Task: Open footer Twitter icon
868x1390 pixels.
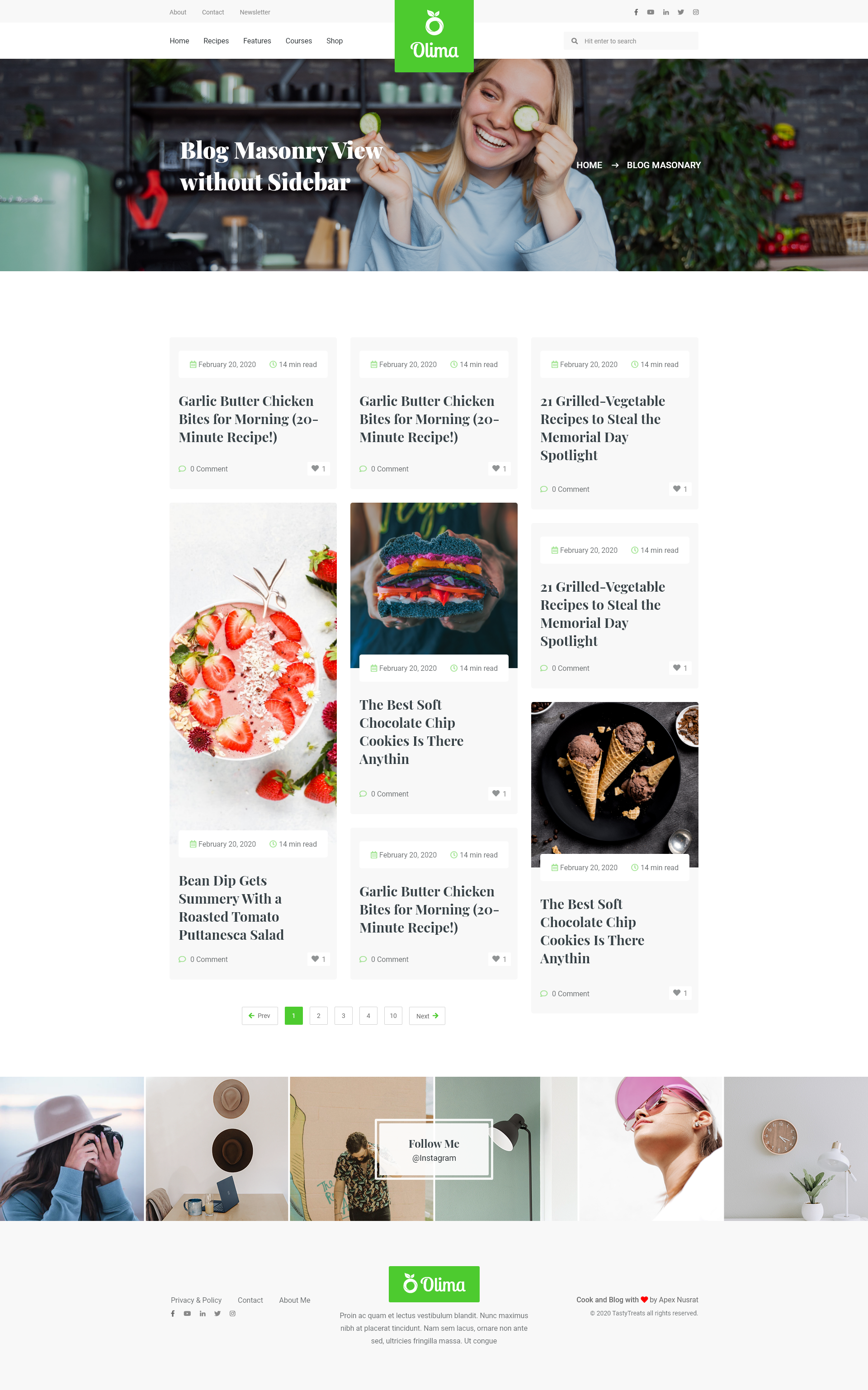Action: pyautogui.click(x=217, y=1314)
